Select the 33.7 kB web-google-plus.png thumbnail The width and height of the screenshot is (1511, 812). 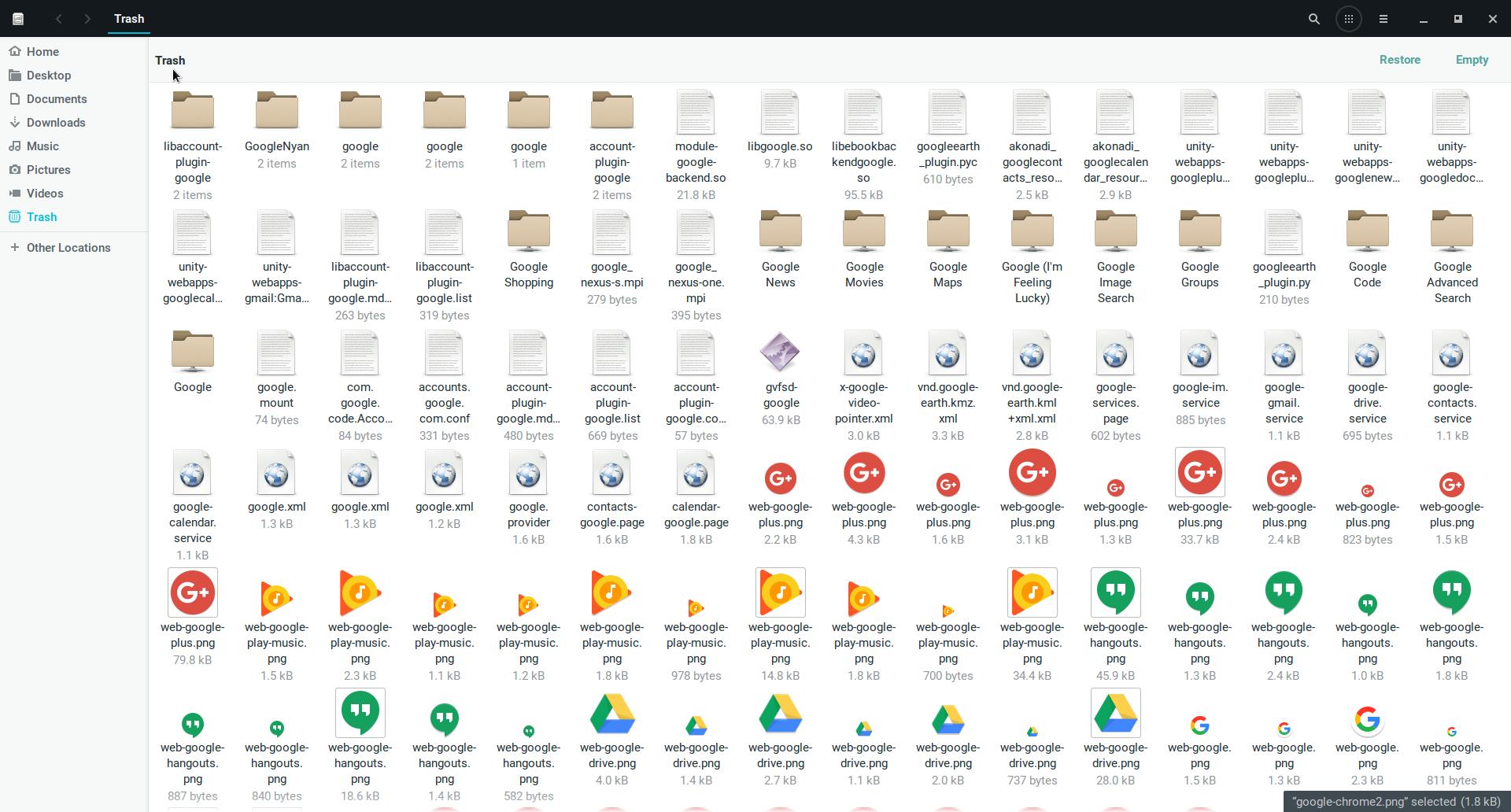[x=1199, y=473]
